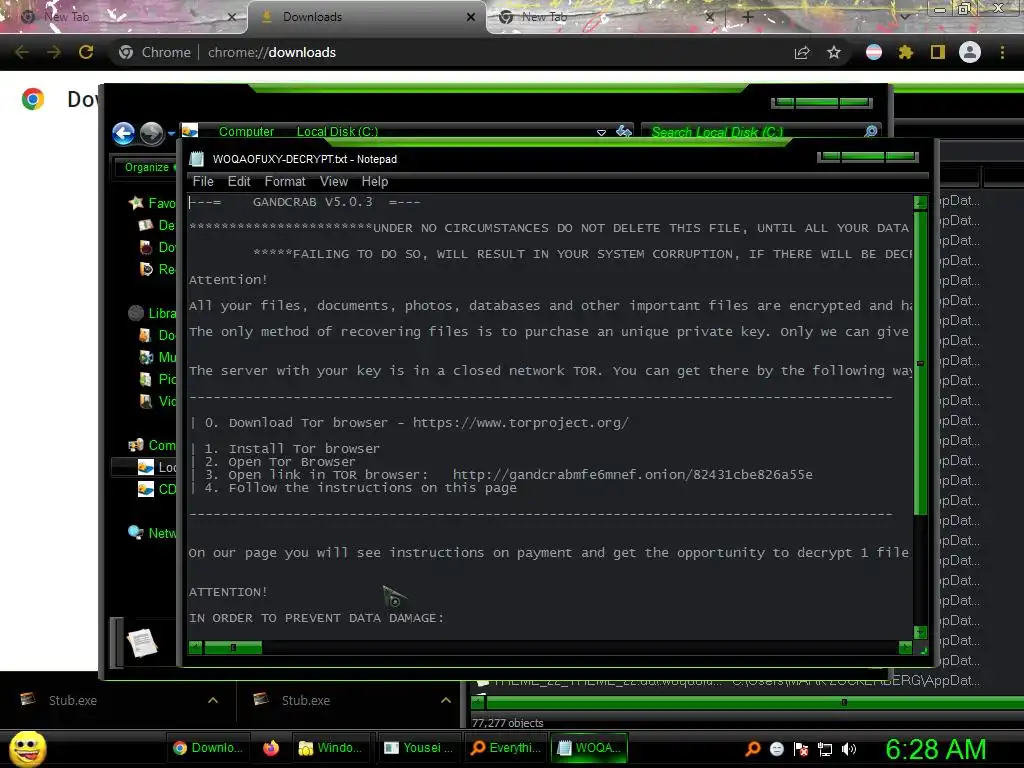The height and width of the screenshot is (768, 1024).
Task: Open the smiley Start button
Action: [28, 748]
